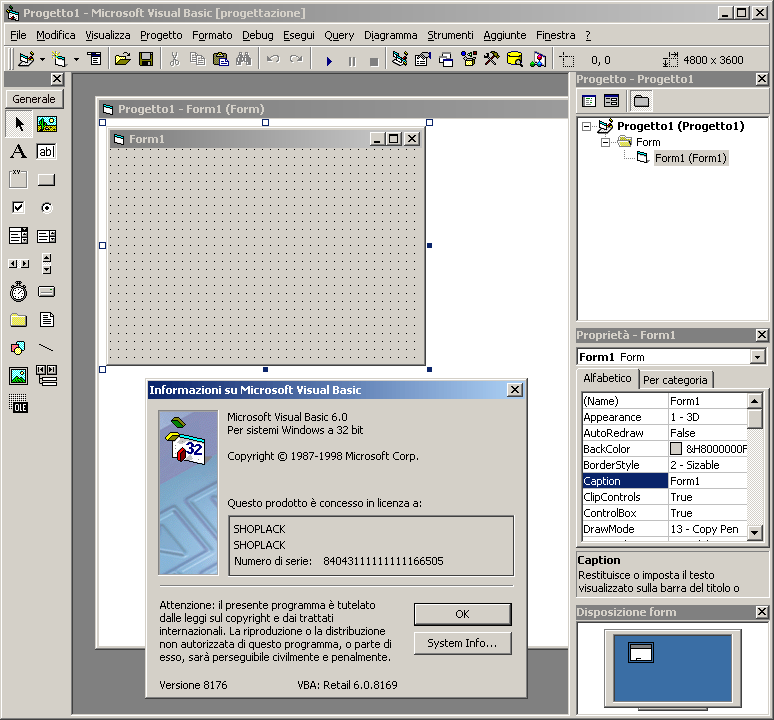Select the Frame control tool
Screen dimensions: 774x720
point(19,179)
